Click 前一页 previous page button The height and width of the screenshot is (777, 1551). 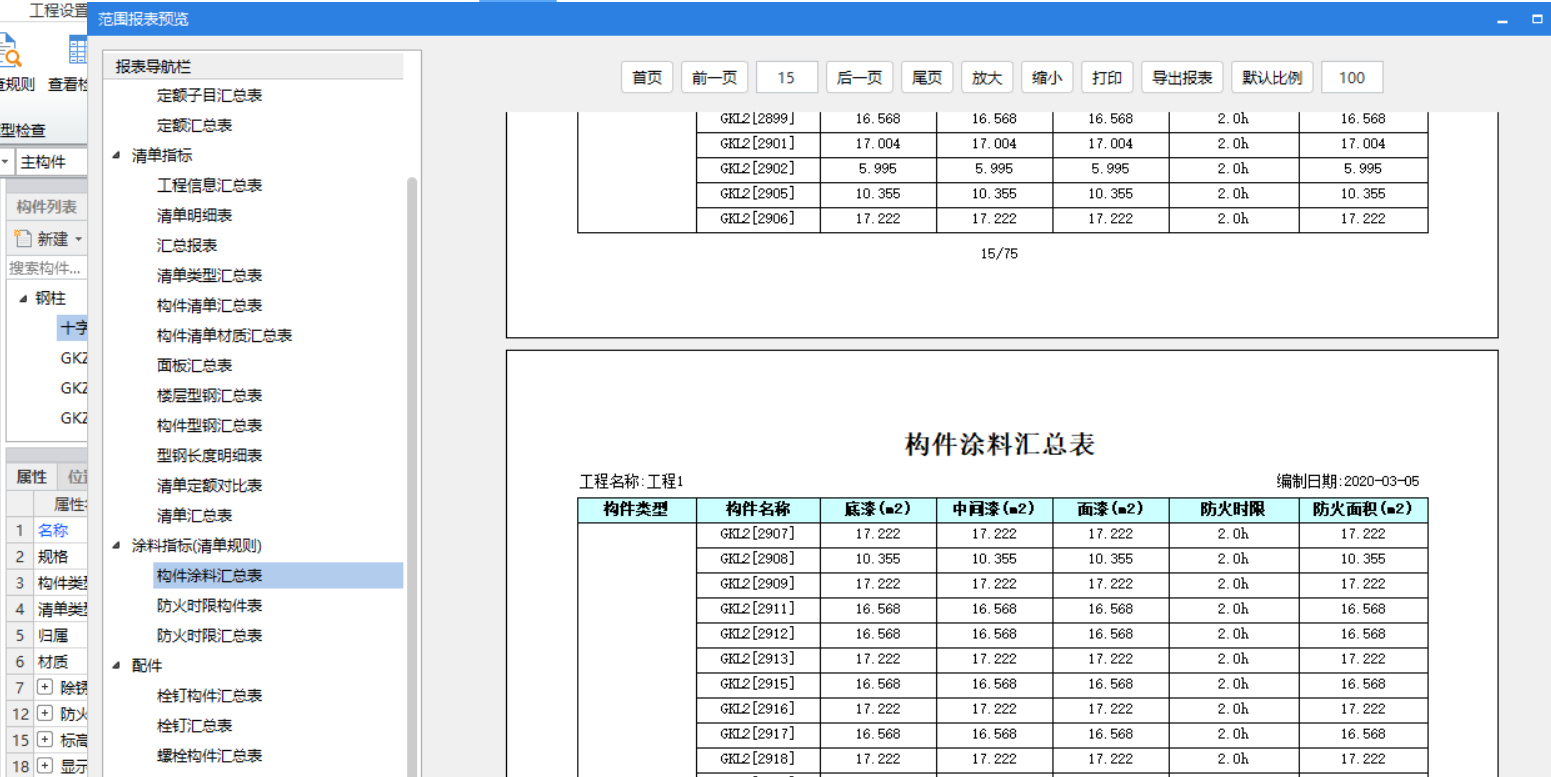pos(715,78)
